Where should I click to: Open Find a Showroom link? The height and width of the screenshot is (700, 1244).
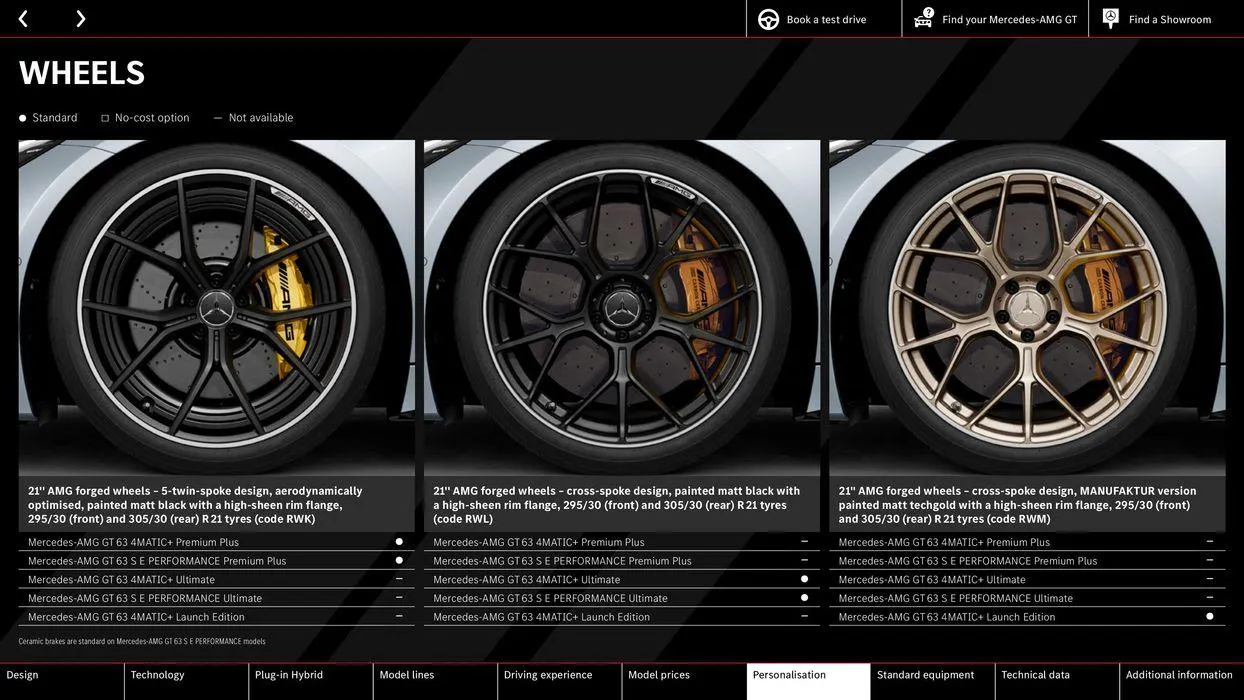[1170, 19]
